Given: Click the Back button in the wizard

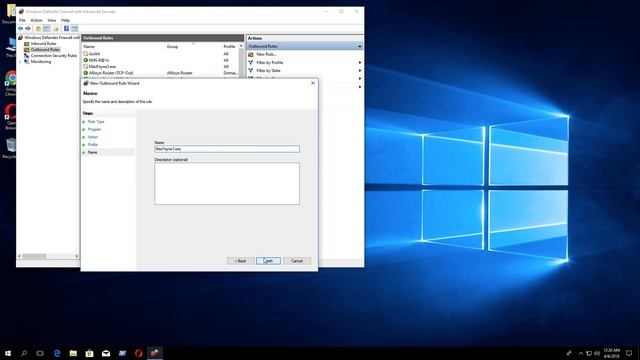Looking at the screenshot, I should click(x=240, y=261).
